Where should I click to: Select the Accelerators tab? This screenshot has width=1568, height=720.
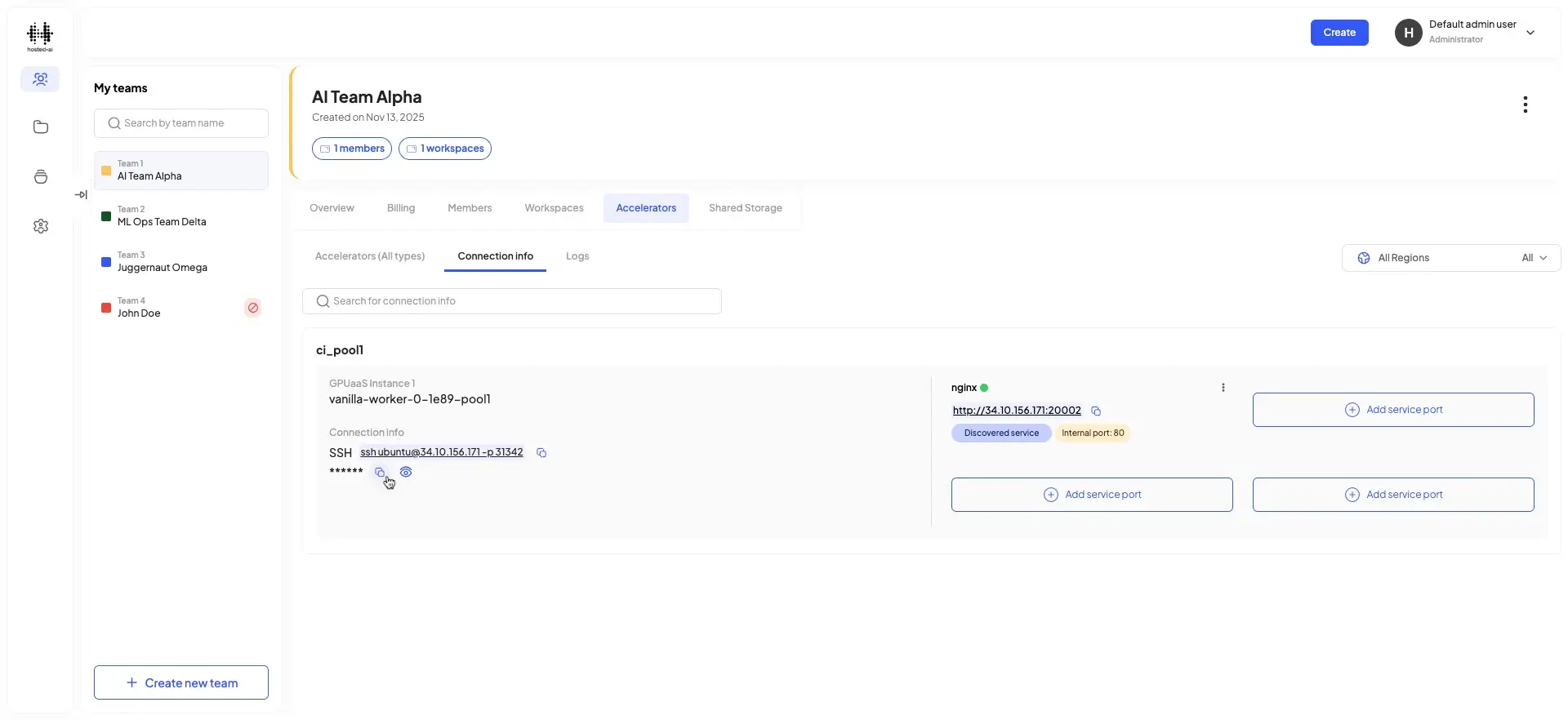click(646, 208)
